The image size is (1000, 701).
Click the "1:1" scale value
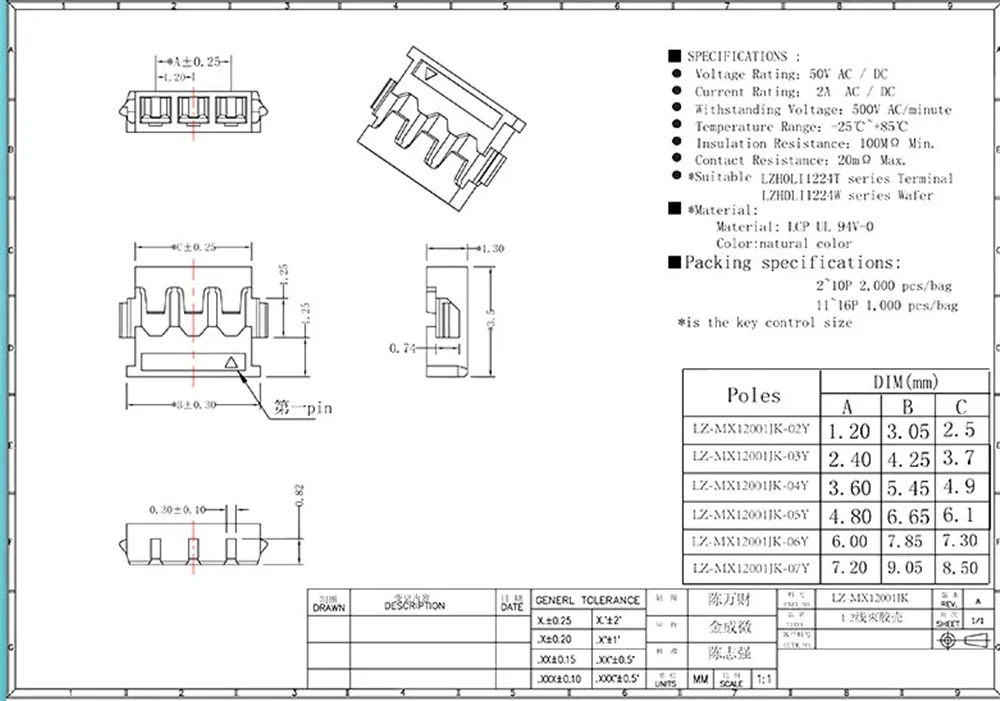764,680
